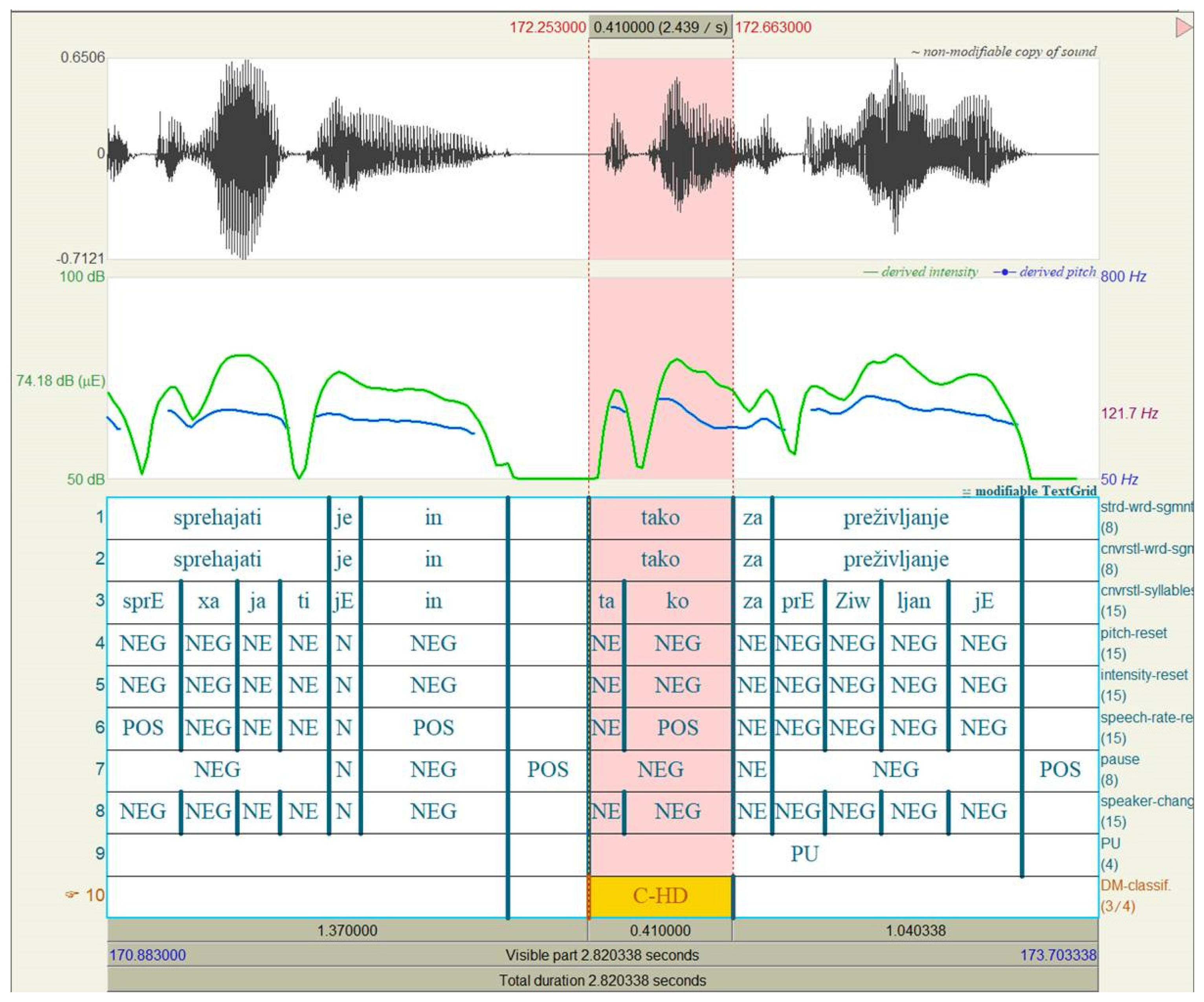
Task: Play the selected 0.410000 bottom bar segment
Action: [x=660, y=931]
